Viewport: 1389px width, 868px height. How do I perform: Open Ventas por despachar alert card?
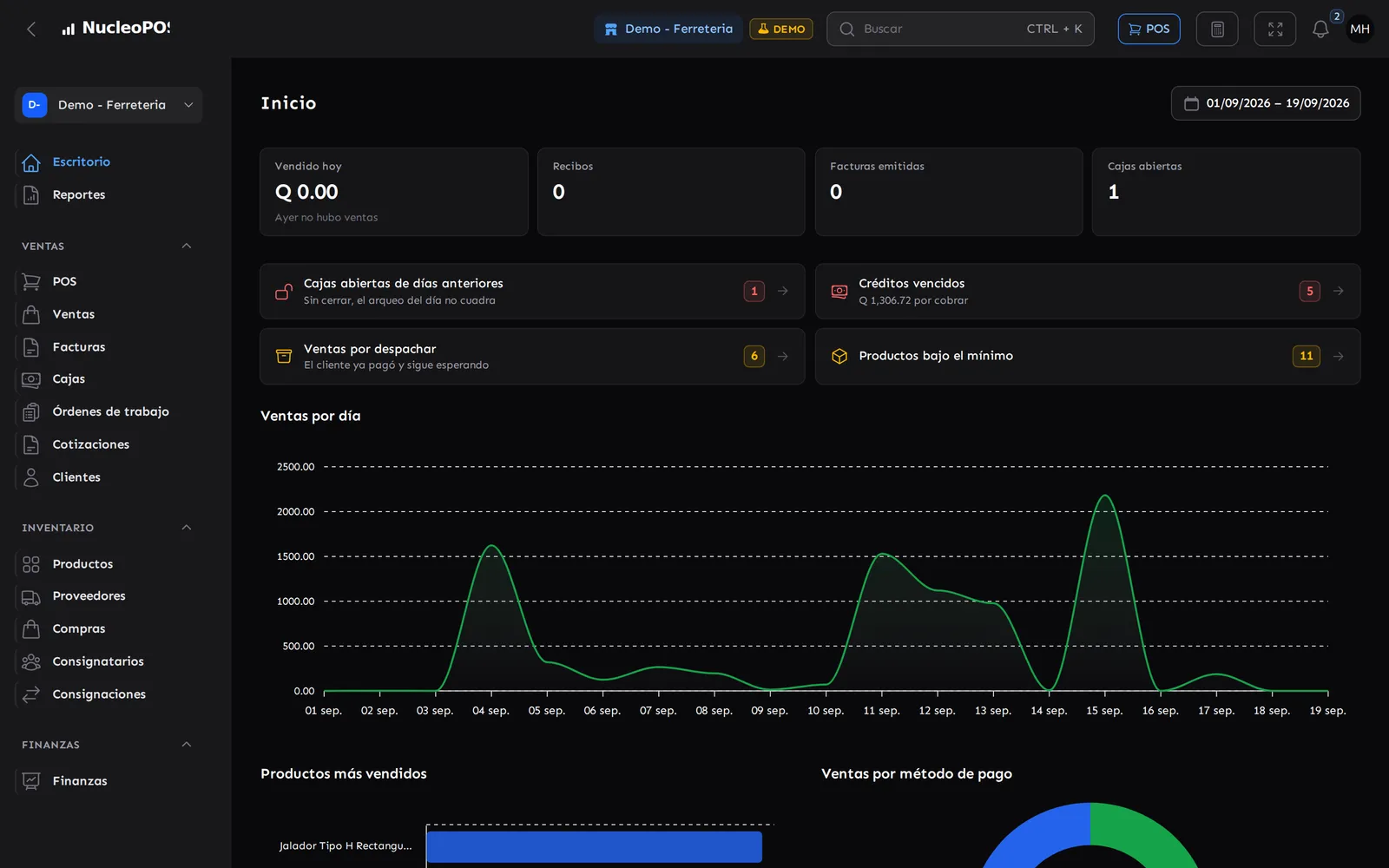(x=532, y=356)
